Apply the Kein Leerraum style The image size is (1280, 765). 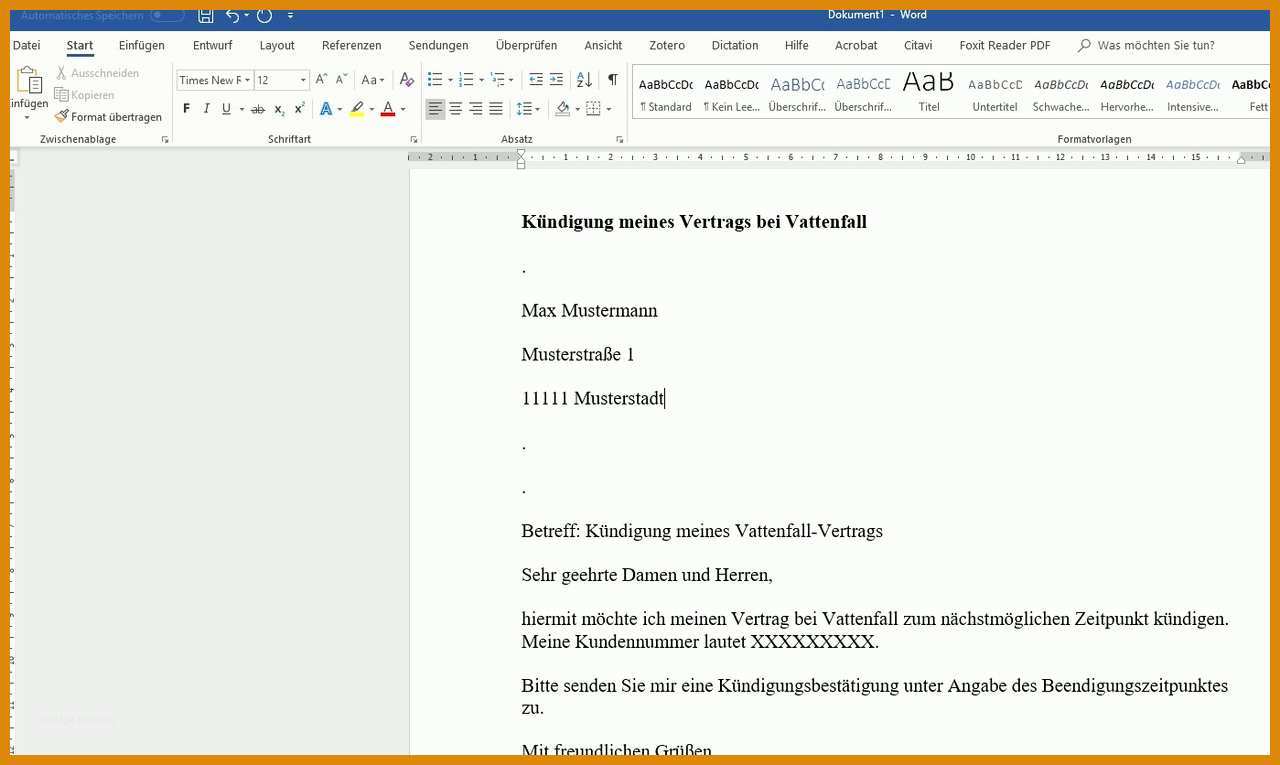coord(732,93)
